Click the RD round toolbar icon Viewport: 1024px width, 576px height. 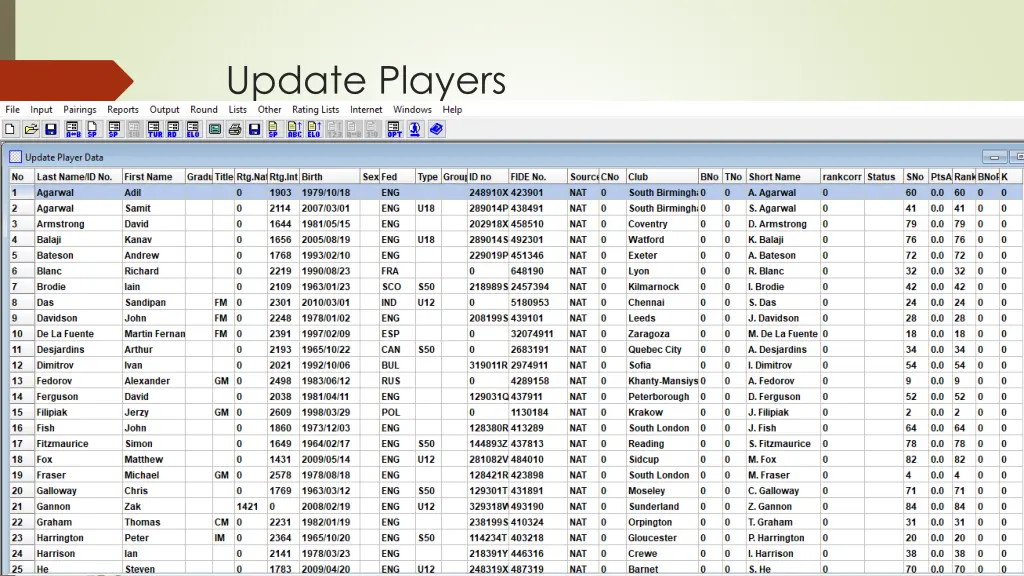click(173, 129)
